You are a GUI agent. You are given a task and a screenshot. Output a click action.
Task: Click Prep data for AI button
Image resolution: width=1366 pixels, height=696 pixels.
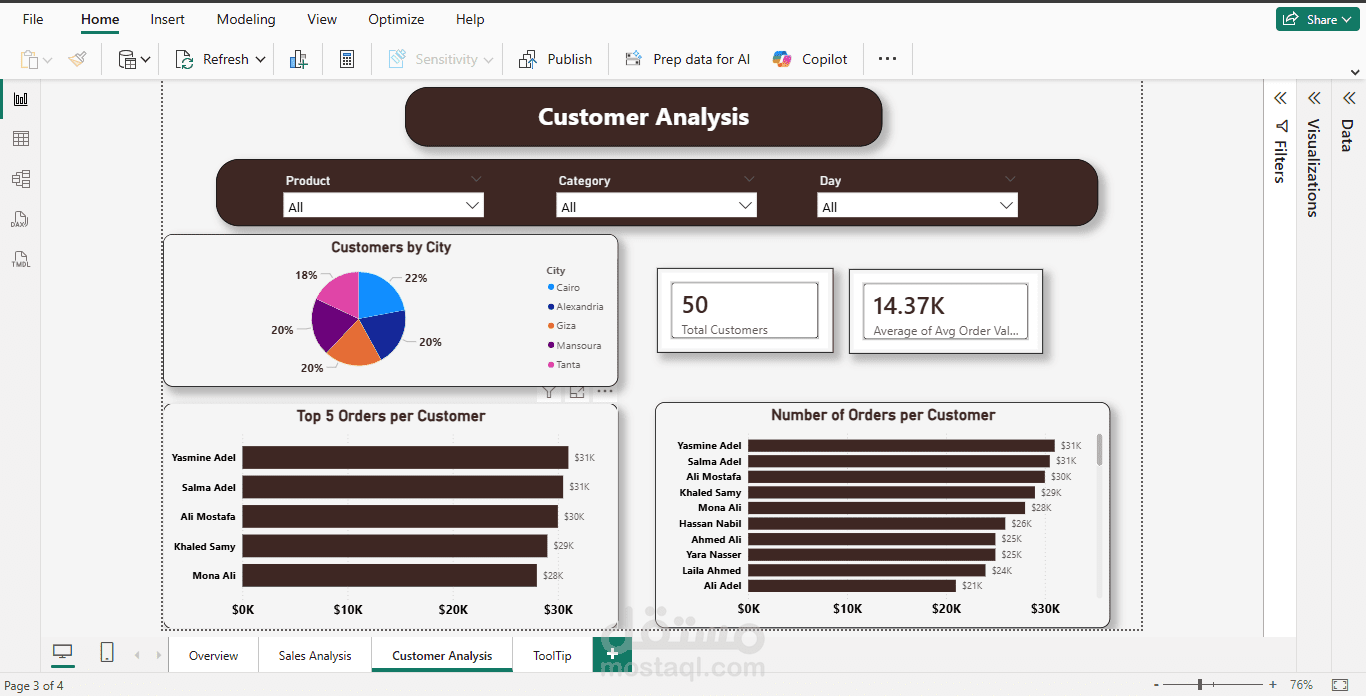[687, 59]
